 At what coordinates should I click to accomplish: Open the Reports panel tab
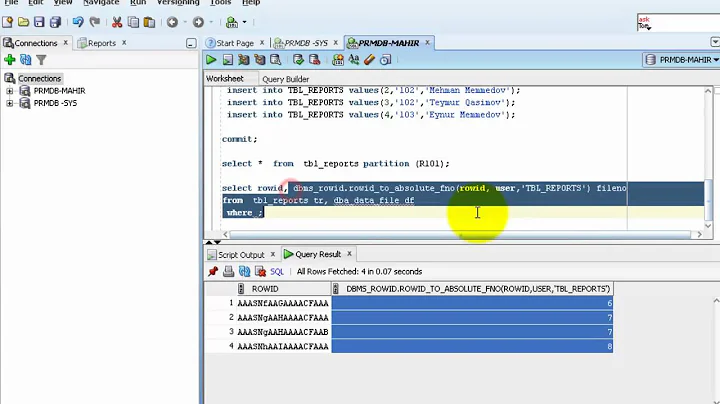(x=101, y=43)
